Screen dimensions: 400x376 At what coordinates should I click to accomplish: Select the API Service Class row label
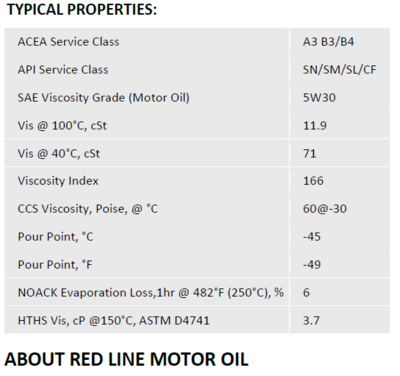[x=63, y=70]
